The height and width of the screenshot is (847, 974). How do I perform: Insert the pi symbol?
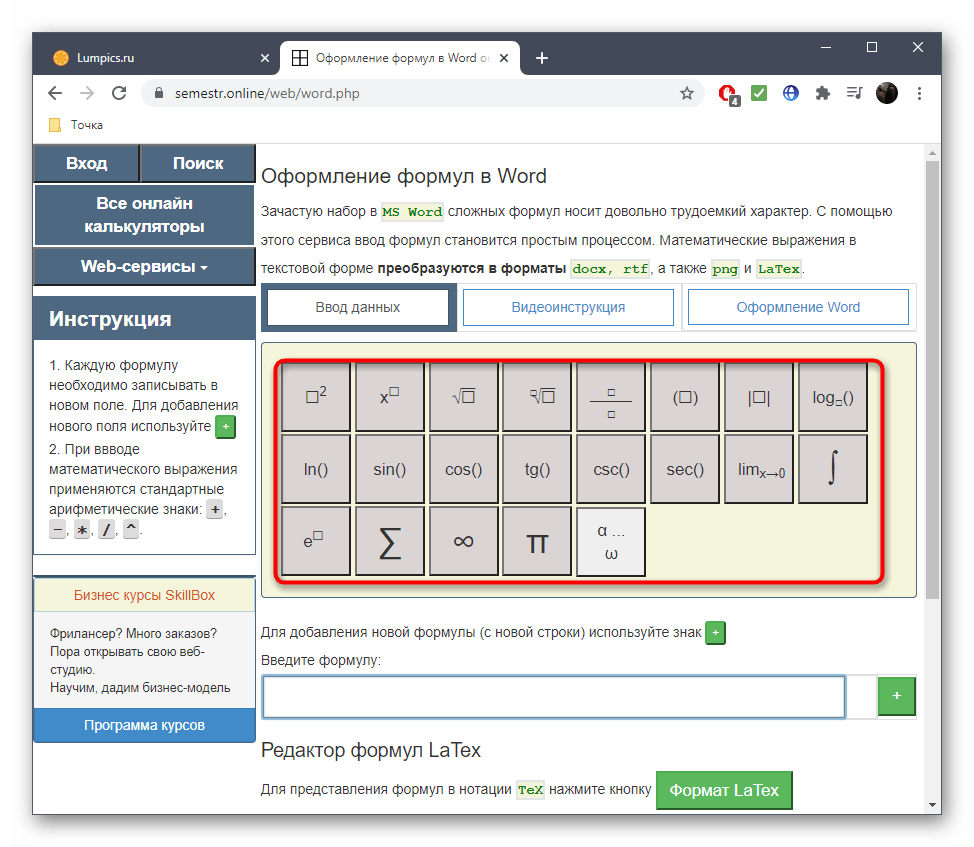537,542
